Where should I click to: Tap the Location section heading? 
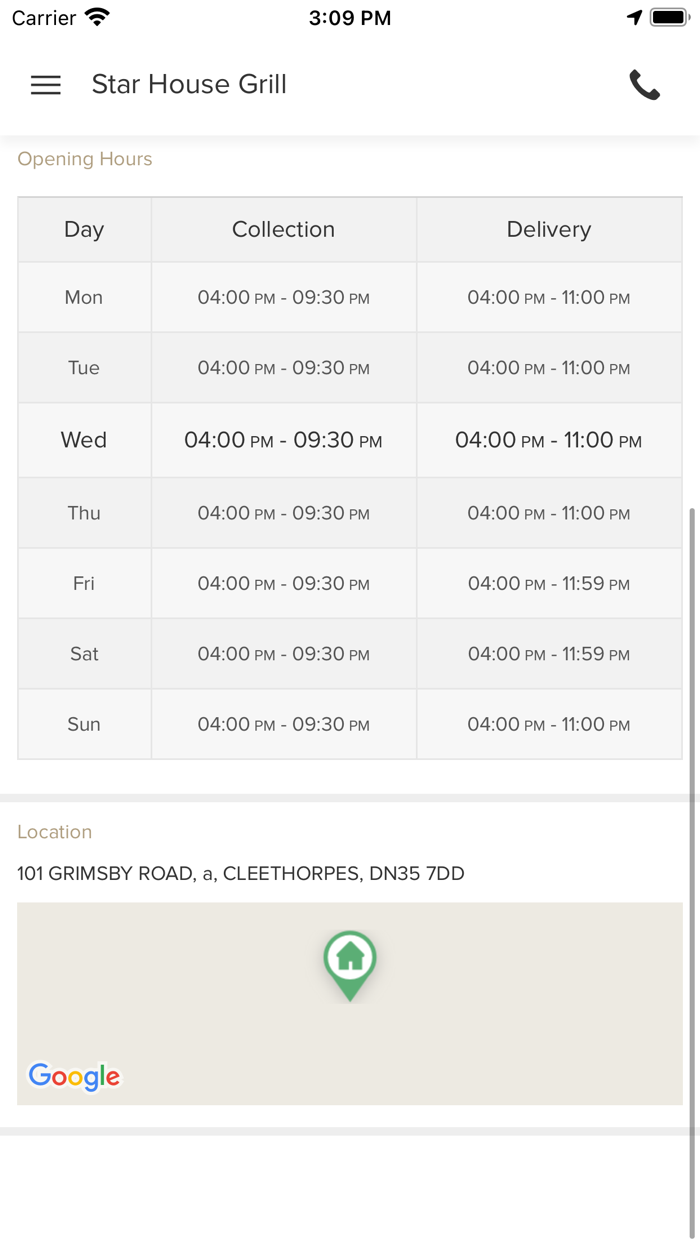pyautogui.click(x=55, y=832)
